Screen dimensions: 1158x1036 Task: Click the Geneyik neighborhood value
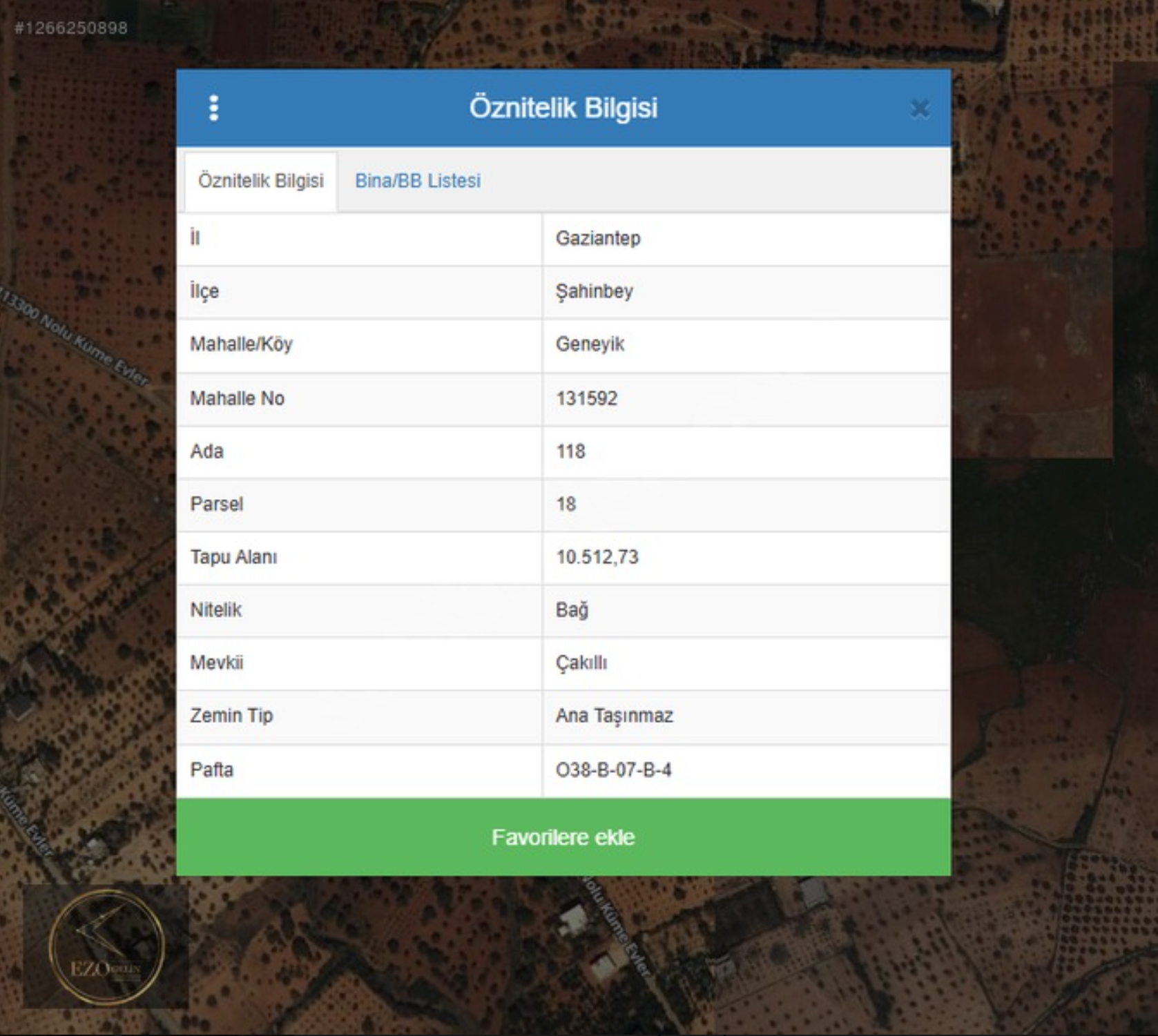pyautogui.click(x=590, y=344)
